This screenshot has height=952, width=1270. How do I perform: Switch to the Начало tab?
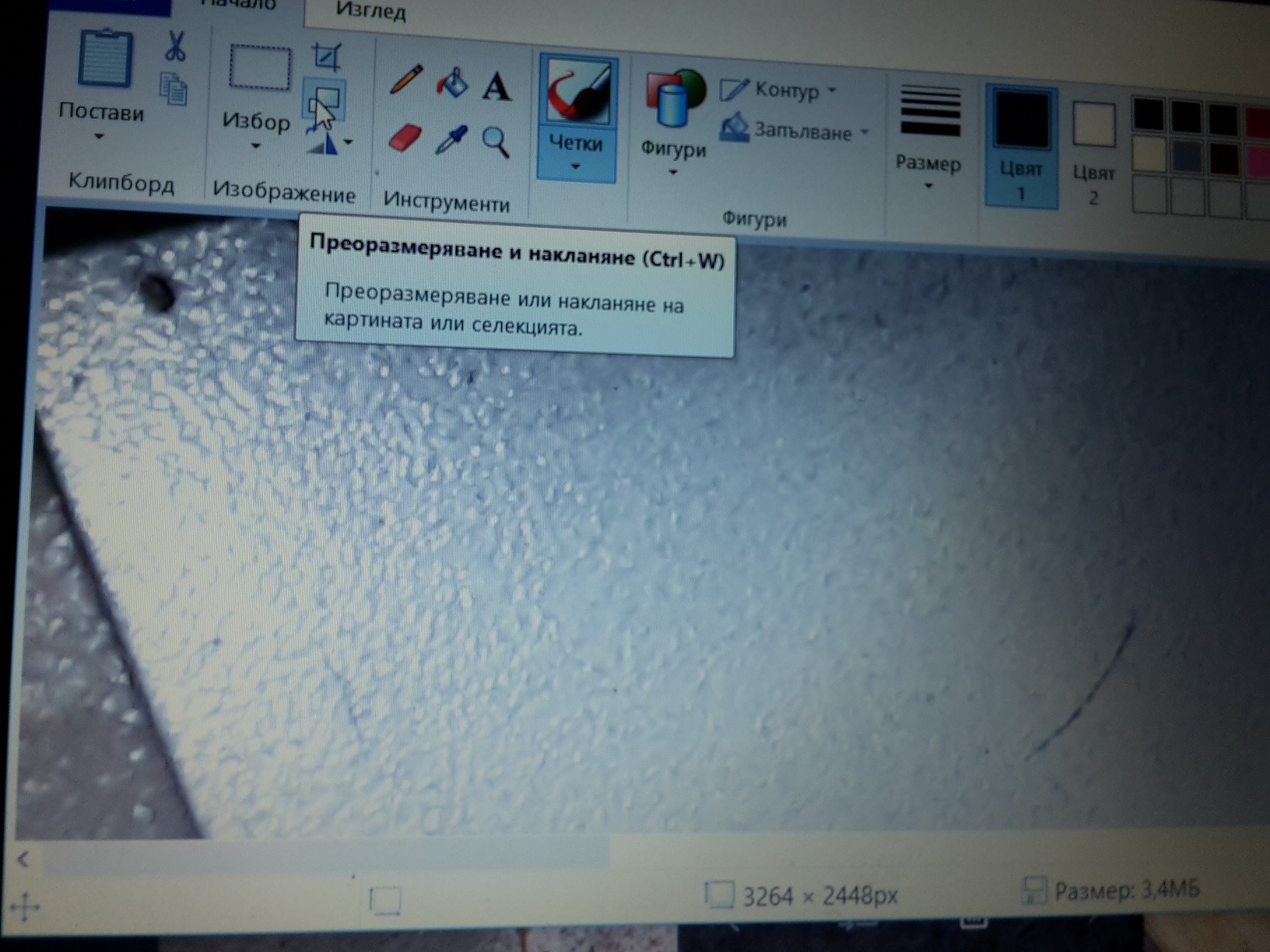(238, 6)
